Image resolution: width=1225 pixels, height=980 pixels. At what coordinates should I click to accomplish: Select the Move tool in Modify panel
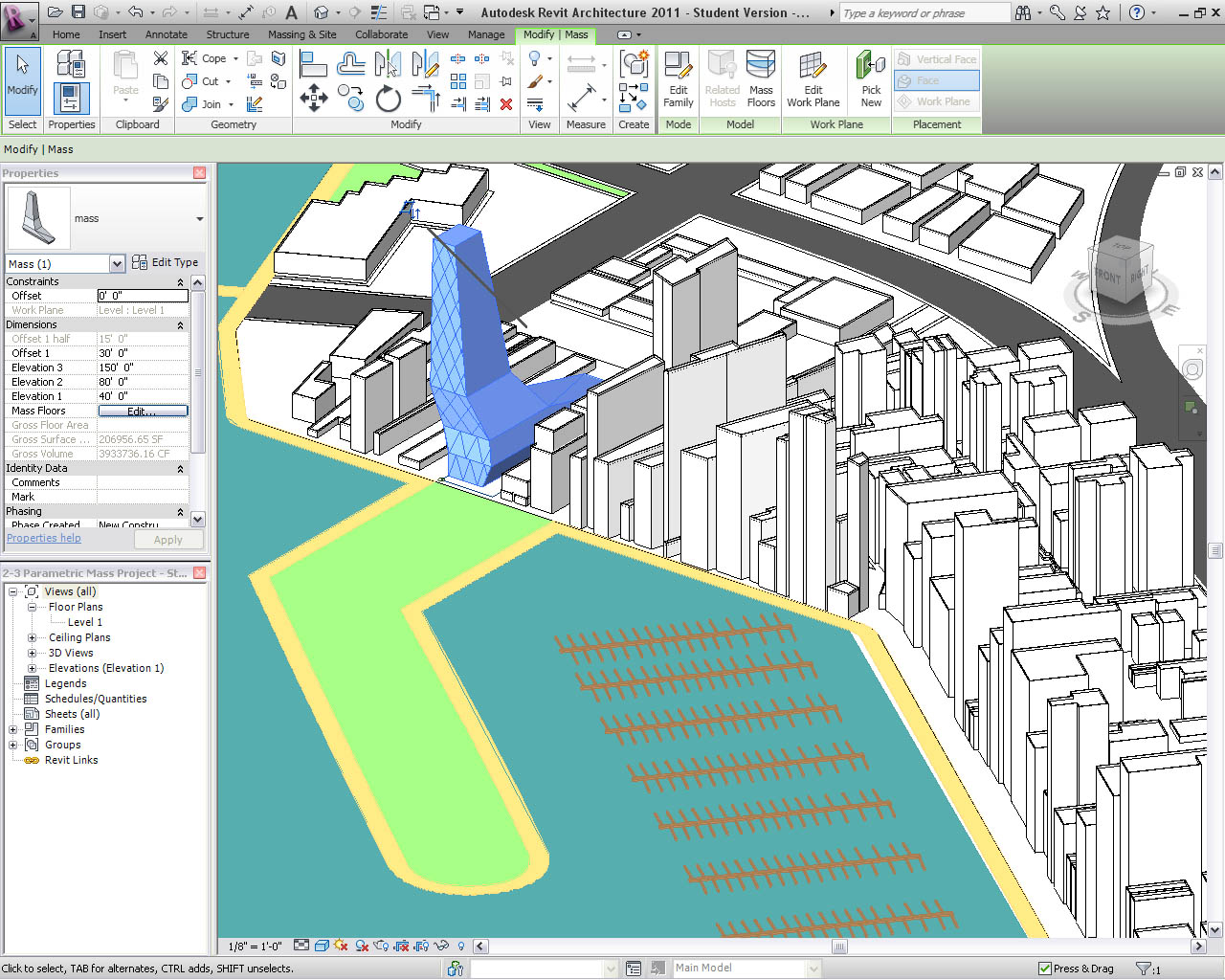pyautogui.click(x=314, y=98)
